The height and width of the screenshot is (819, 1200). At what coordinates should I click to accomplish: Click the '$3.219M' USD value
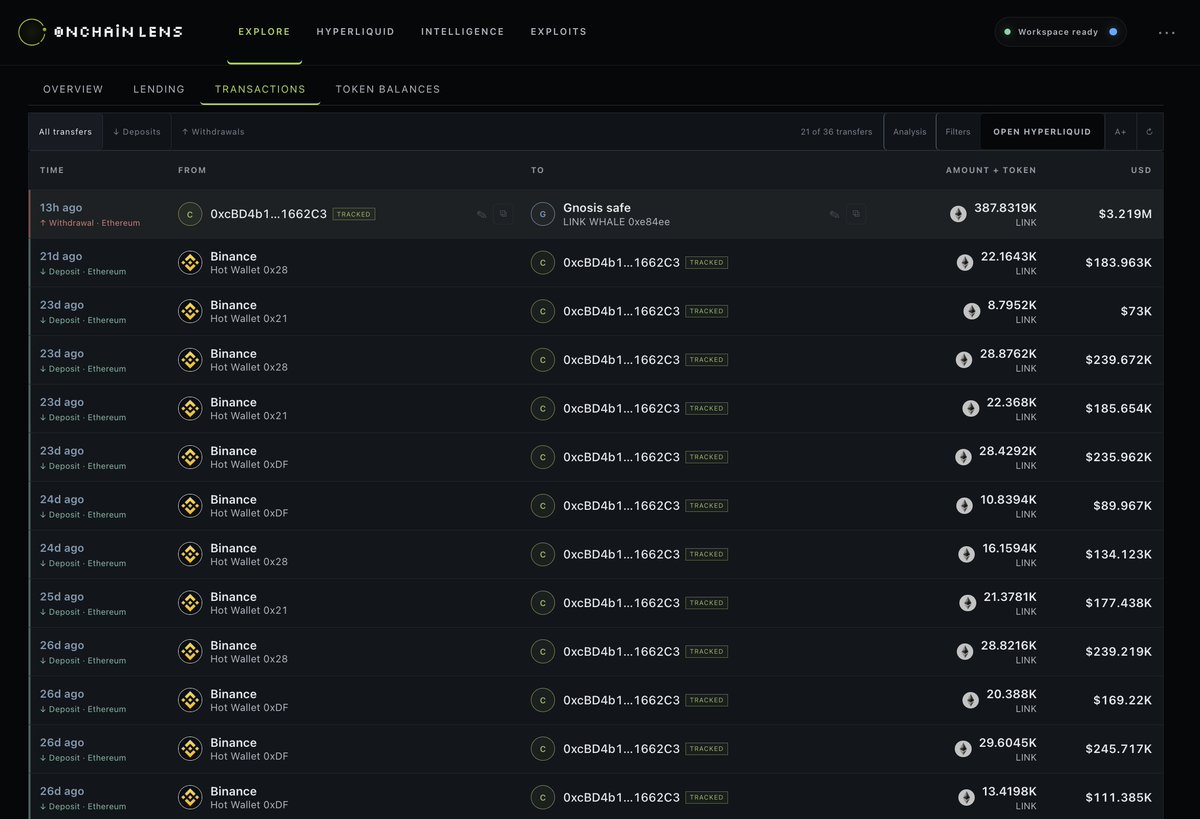coord(1125,214)
